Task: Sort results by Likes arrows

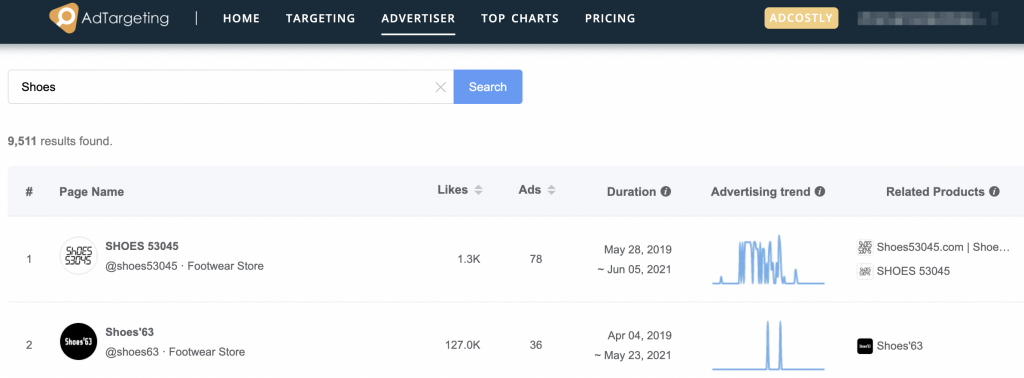Action: click(x=478, y=191)
